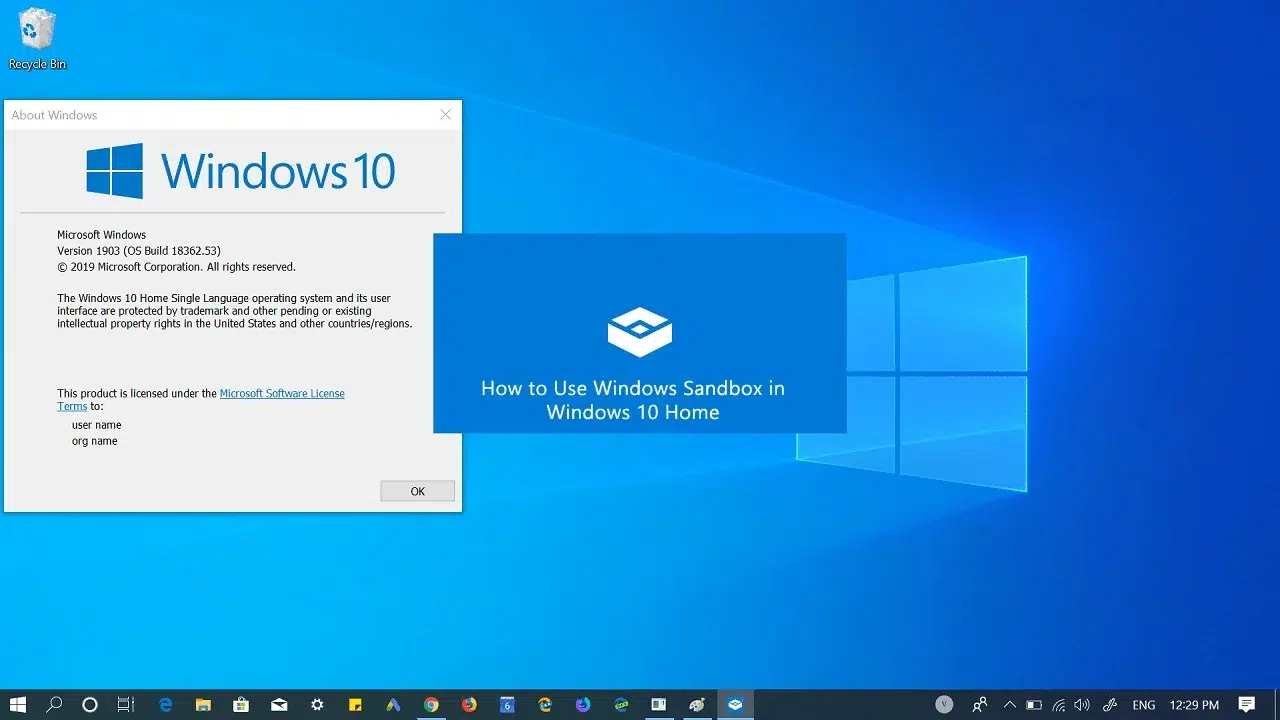Click the taskbar Search magnifier icon
The image size is (1280, 720).
(54, 704)
